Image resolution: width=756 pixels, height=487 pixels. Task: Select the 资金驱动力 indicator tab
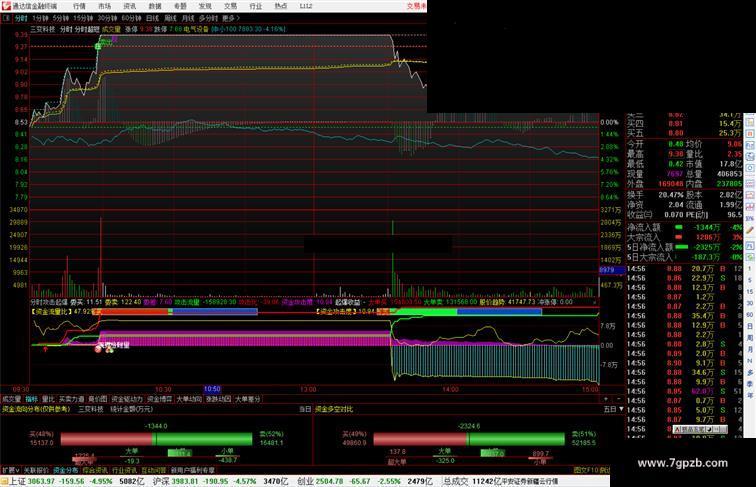point(127,399)
